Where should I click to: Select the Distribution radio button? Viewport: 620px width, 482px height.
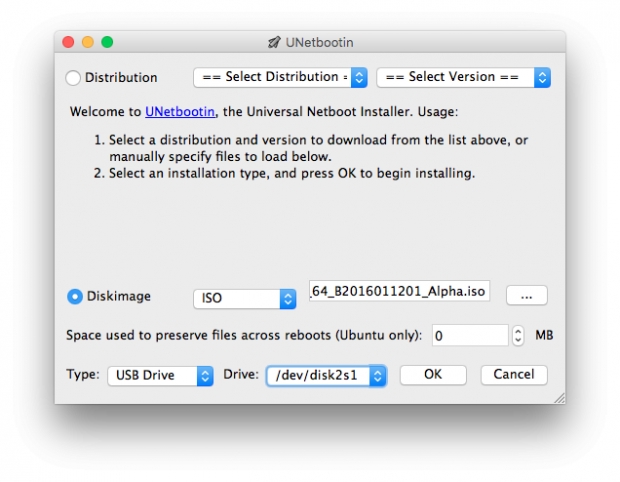pos(73,77)
